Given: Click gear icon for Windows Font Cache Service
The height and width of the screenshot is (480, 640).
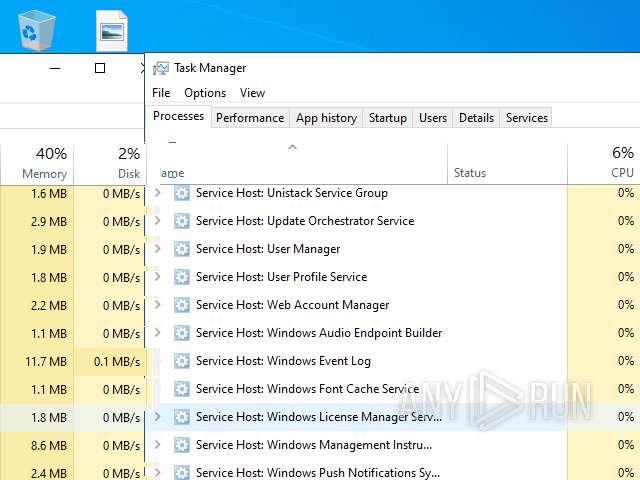Looking at the screenshot, I should 182,389.
